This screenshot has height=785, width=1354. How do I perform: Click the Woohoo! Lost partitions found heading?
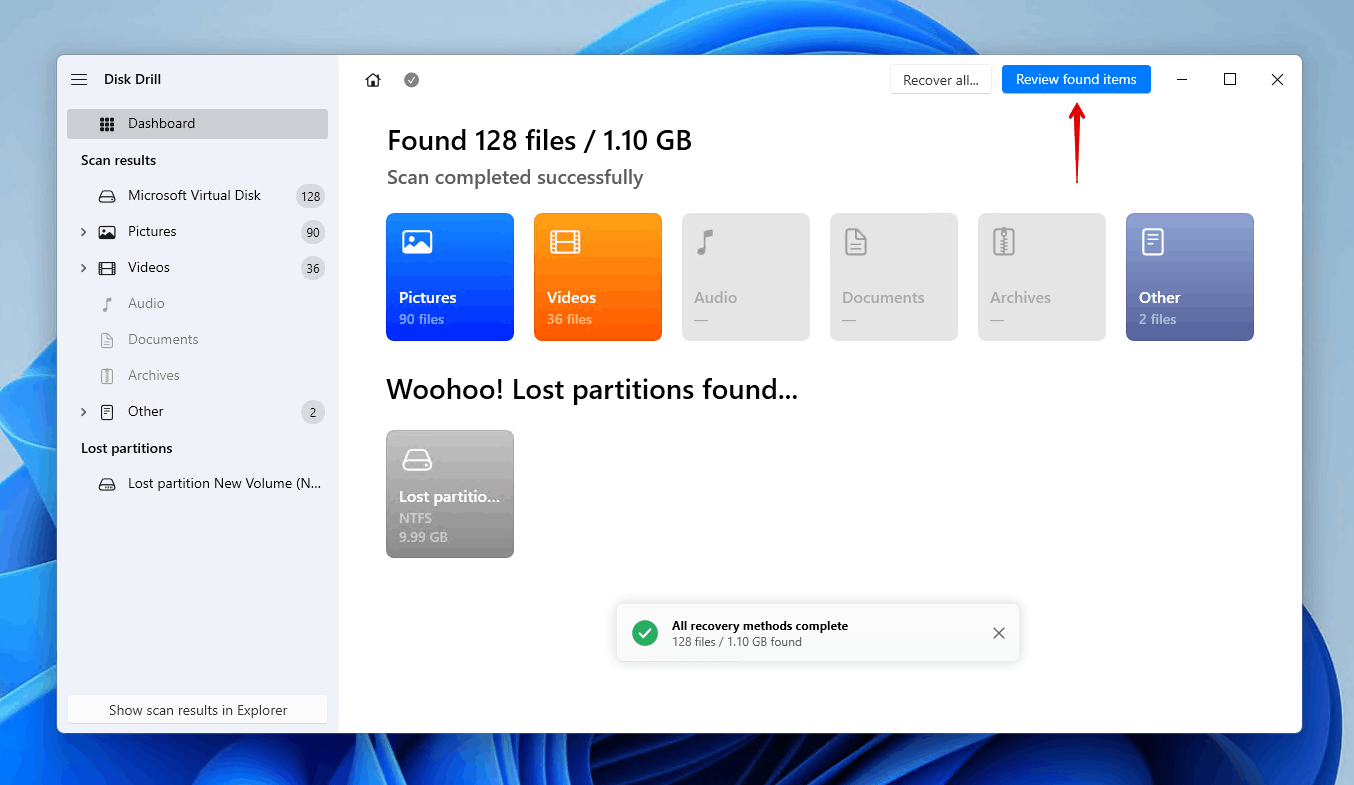pos(592,389)
